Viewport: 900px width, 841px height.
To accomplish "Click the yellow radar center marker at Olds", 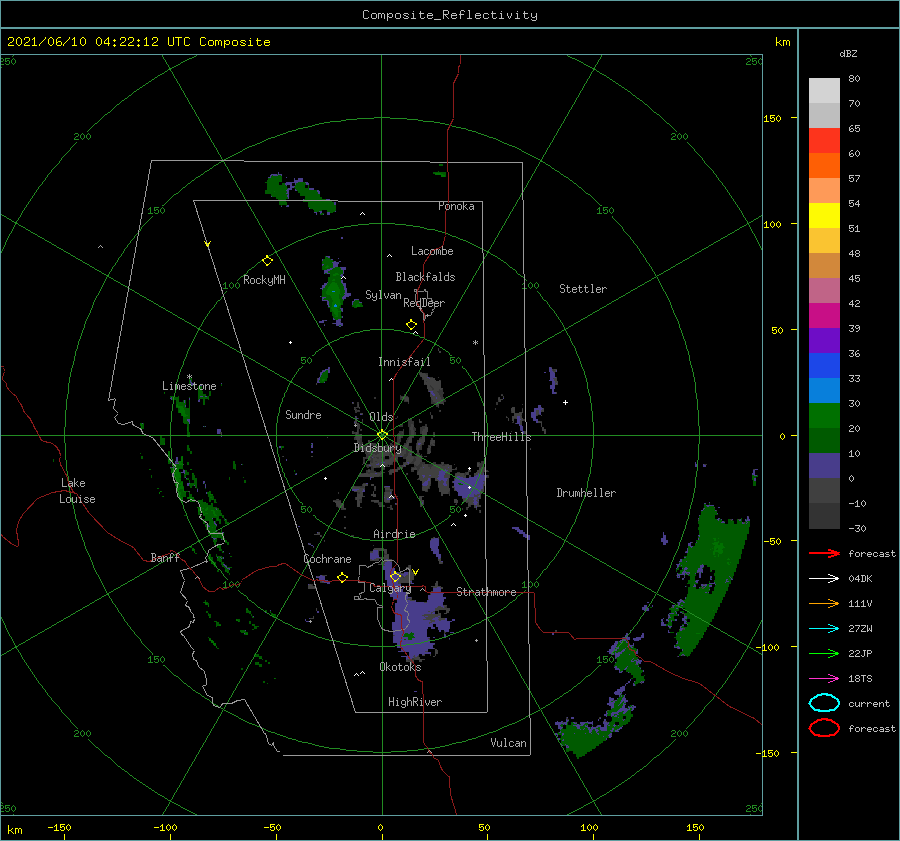I will point(382,435).
